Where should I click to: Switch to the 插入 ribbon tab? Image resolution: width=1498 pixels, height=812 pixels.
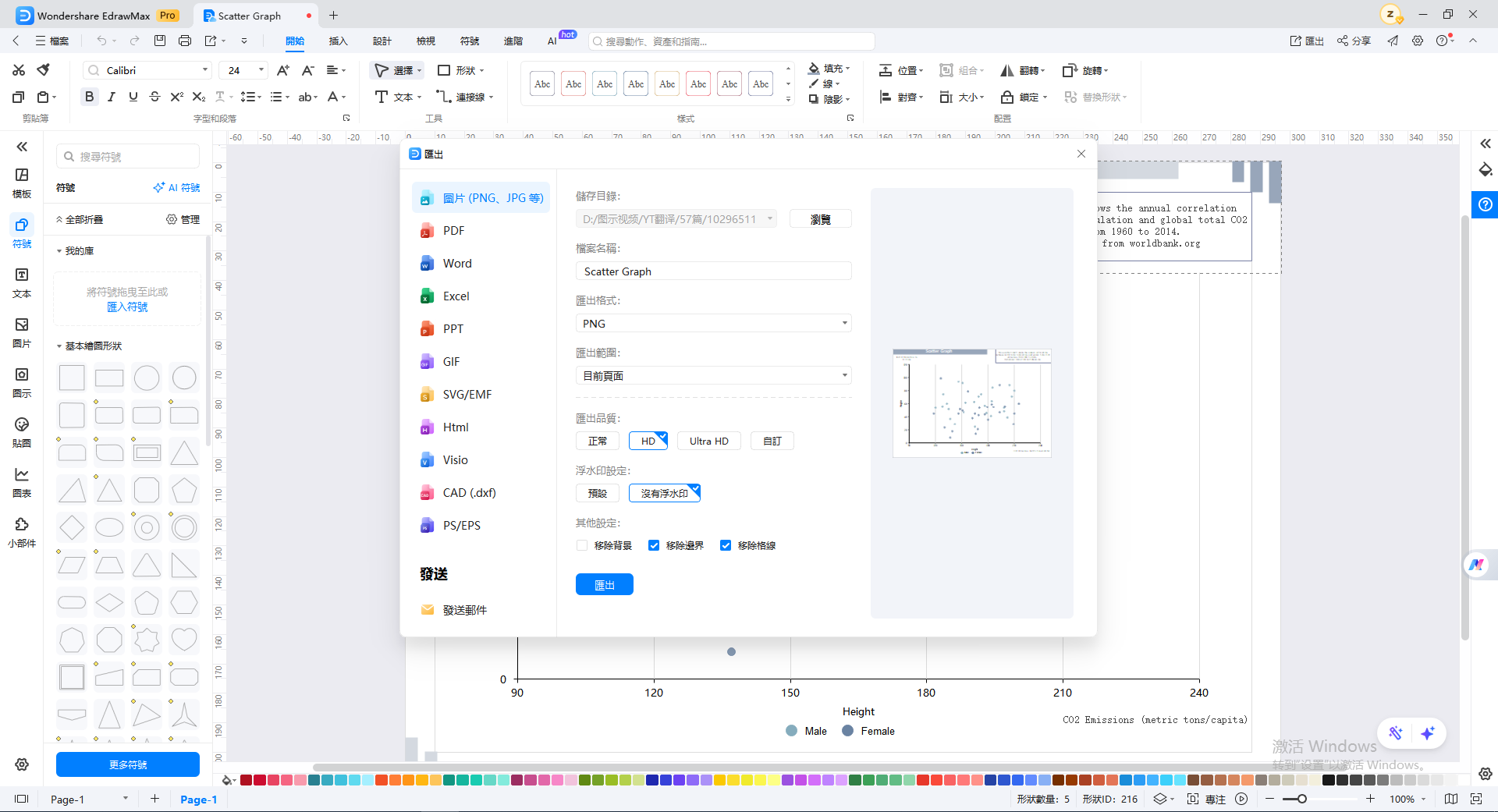(x=338, y=41)
